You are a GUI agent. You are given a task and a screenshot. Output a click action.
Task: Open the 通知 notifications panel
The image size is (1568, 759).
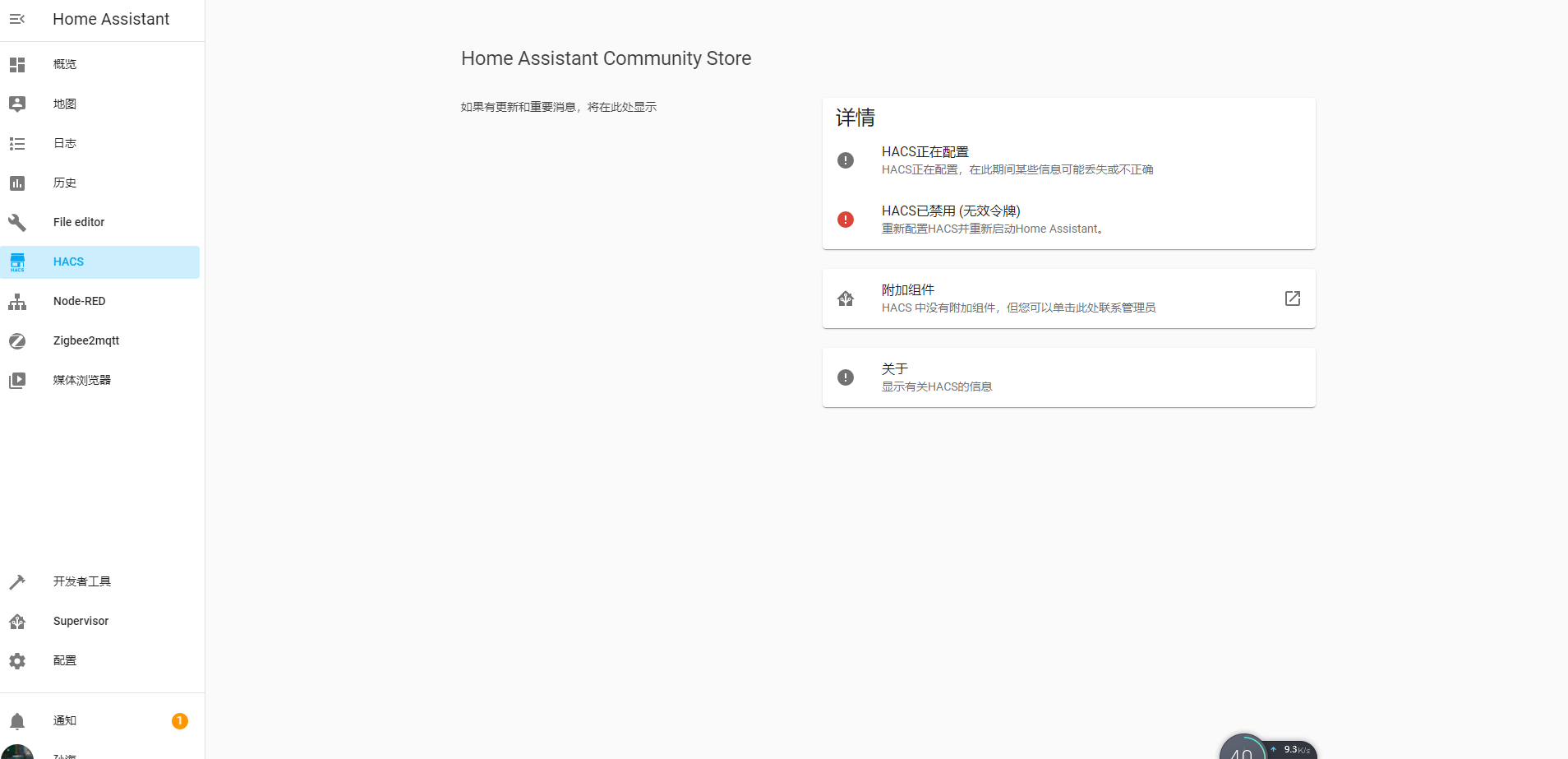[x=100, y=720]
